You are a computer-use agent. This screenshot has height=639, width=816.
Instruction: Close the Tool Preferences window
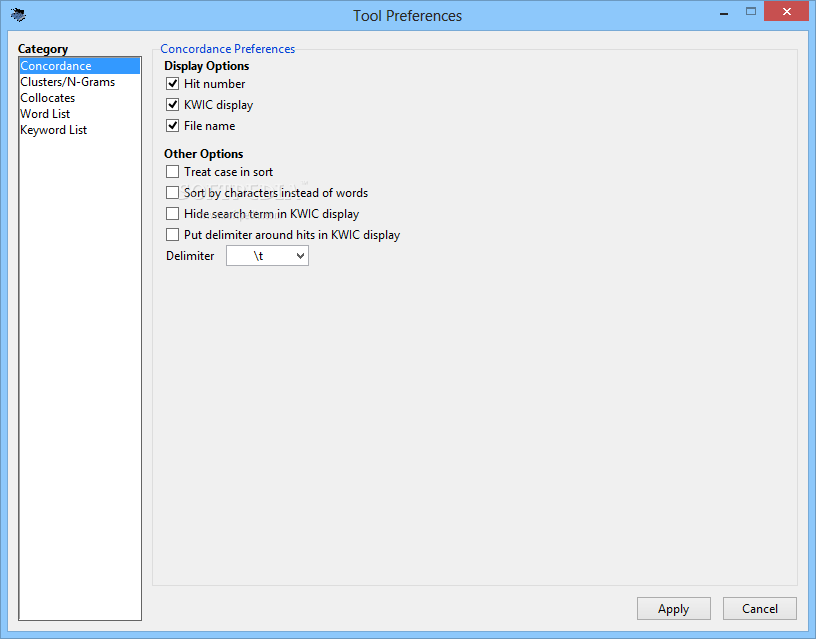786,11
